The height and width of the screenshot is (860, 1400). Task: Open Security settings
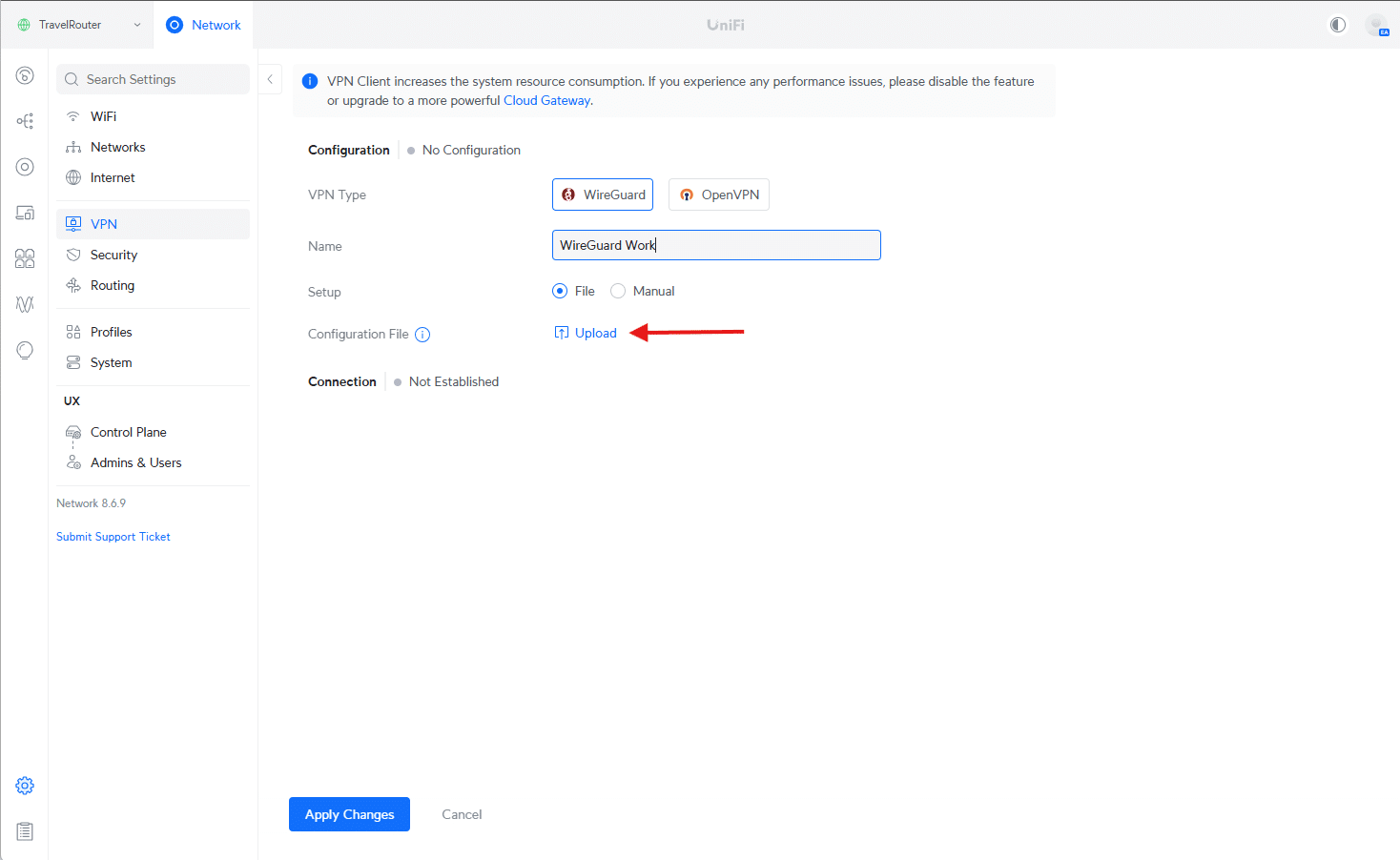[153, 255]
